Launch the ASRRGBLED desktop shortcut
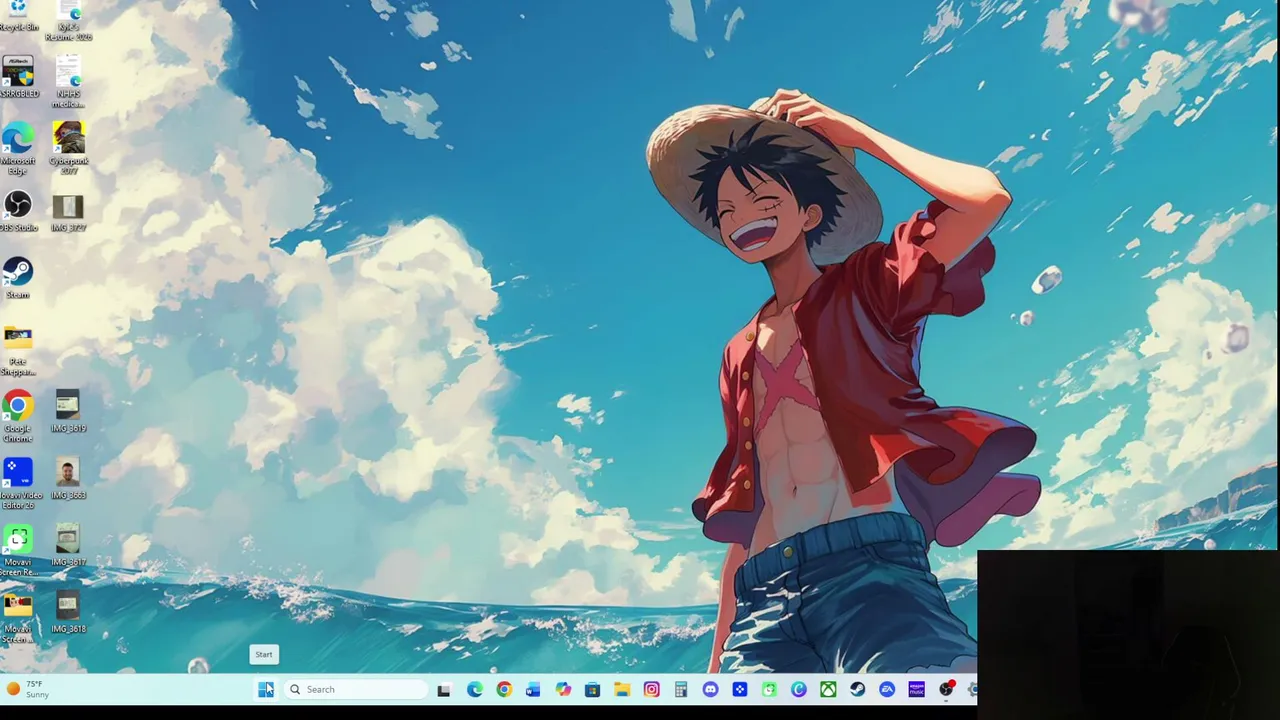1280x720 pixels. click(x=18, y=77)
